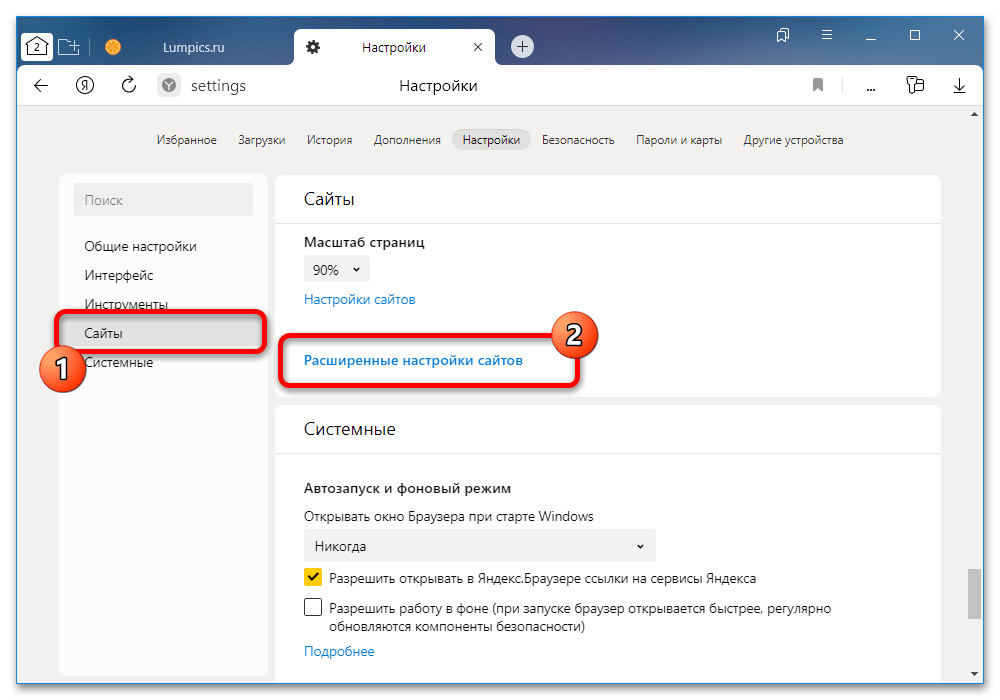Screen dimensions: 1000x700
Task: Open the extensions icon in toolbar
Action: (915, 85)
